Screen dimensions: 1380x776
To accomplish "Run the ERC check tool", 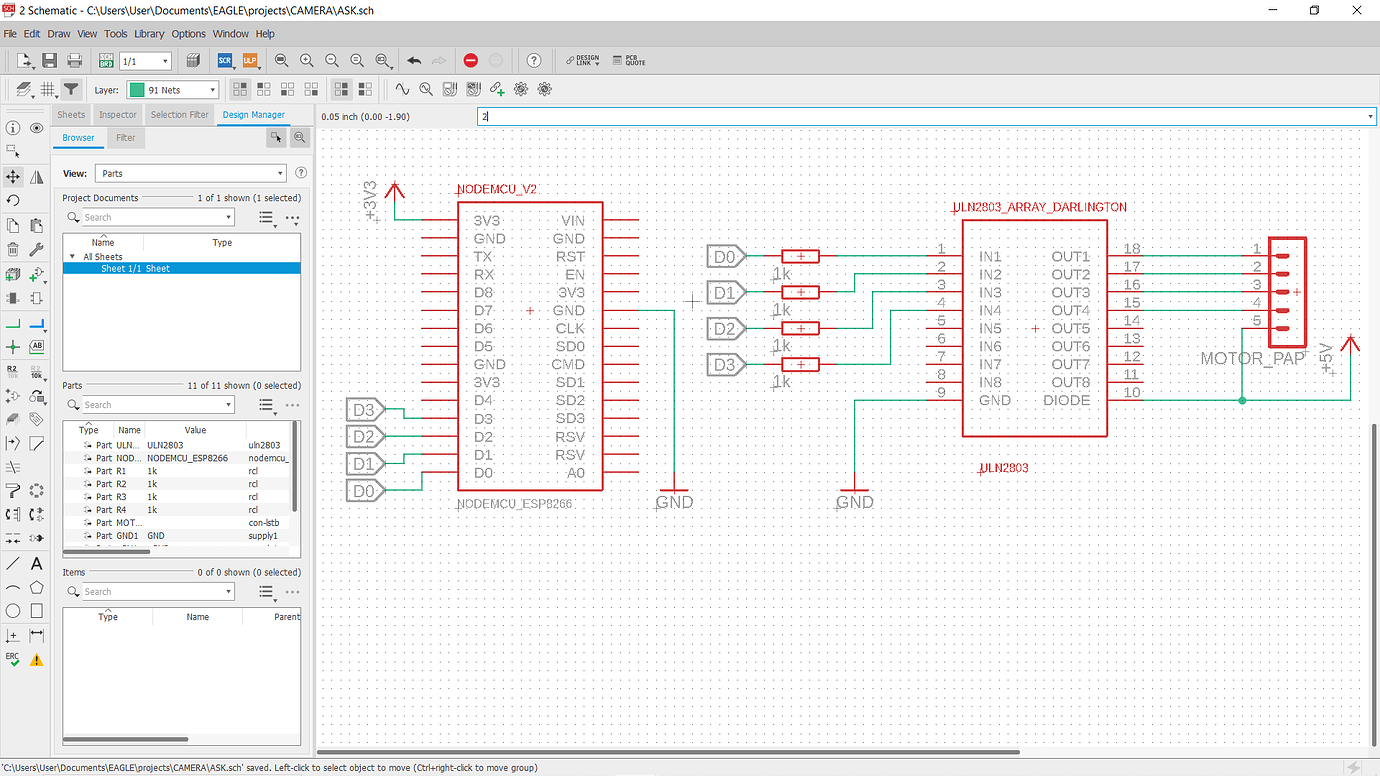I will 13,659.
